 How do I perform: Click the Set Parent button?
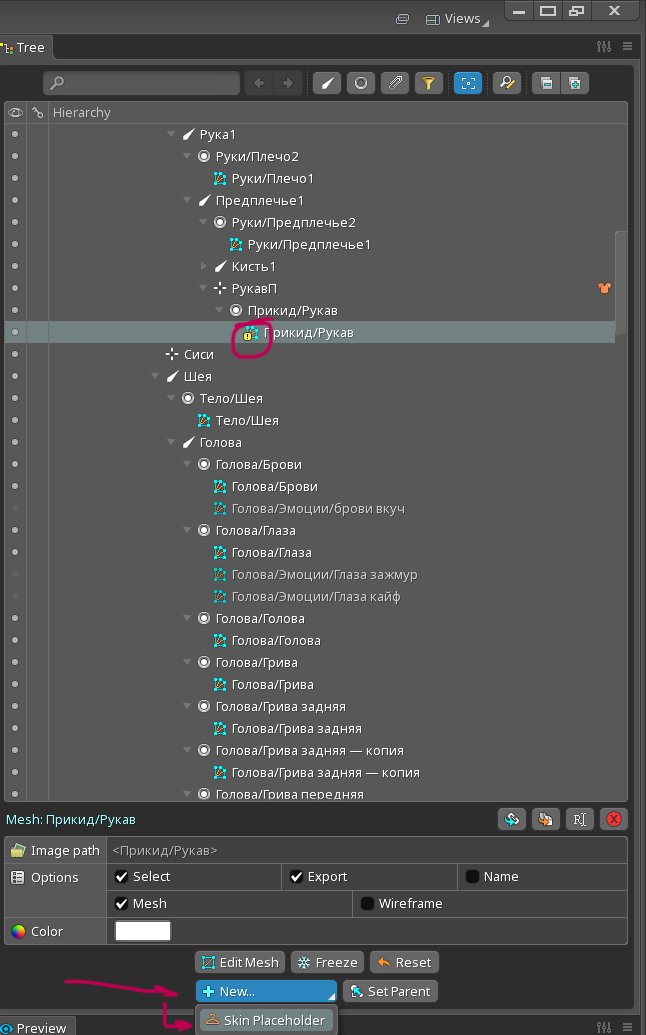coord(390,991)
